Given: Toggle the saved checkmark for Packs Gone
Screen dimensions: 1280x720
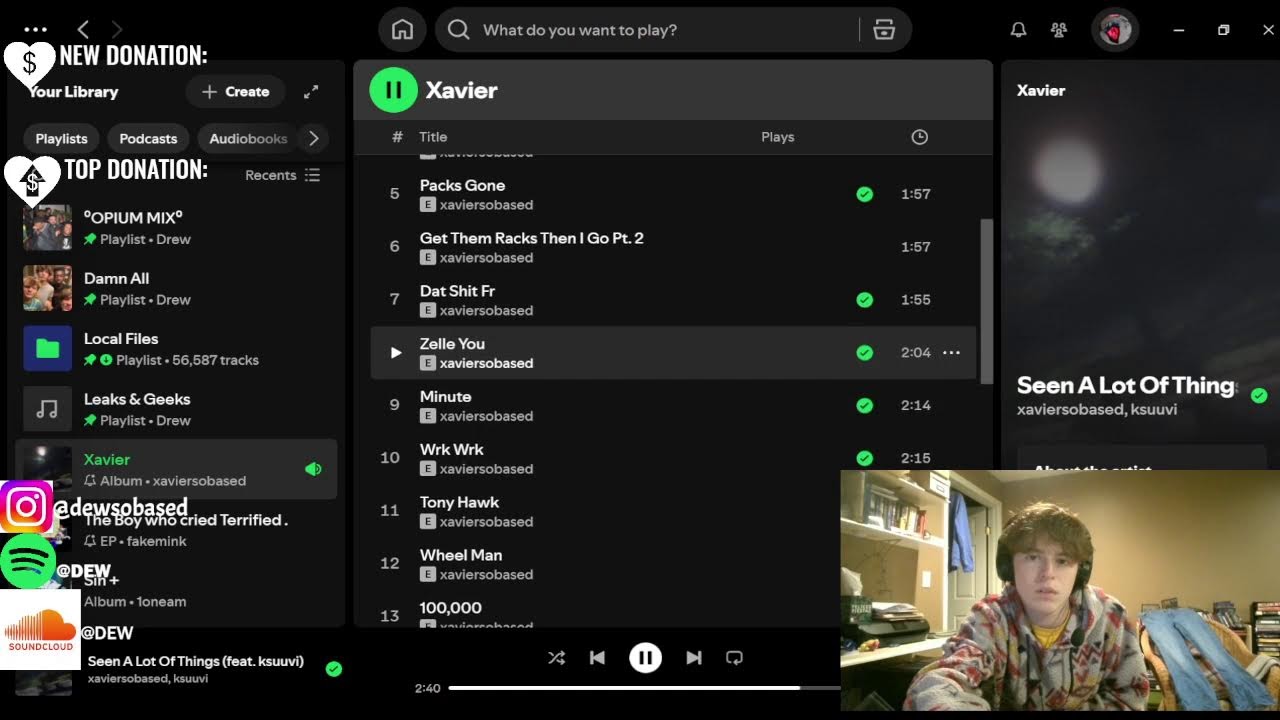Looking at the screenshot, I should (864, 194).
